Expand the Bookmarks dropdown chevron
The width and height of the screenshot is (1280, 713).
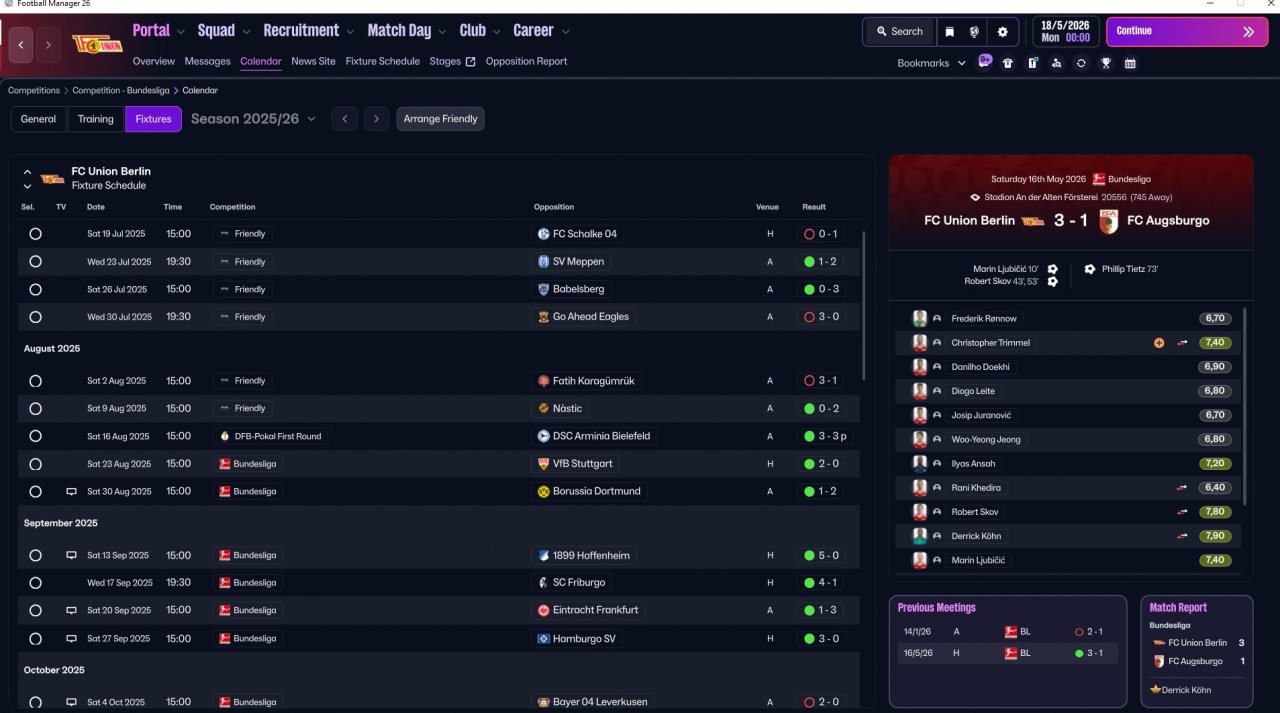[962, 63]
